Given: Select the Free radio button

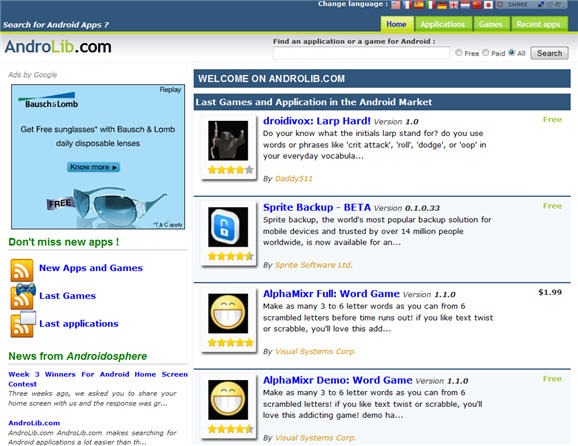Looking at the screenshot, I should [x=459, y=53].
